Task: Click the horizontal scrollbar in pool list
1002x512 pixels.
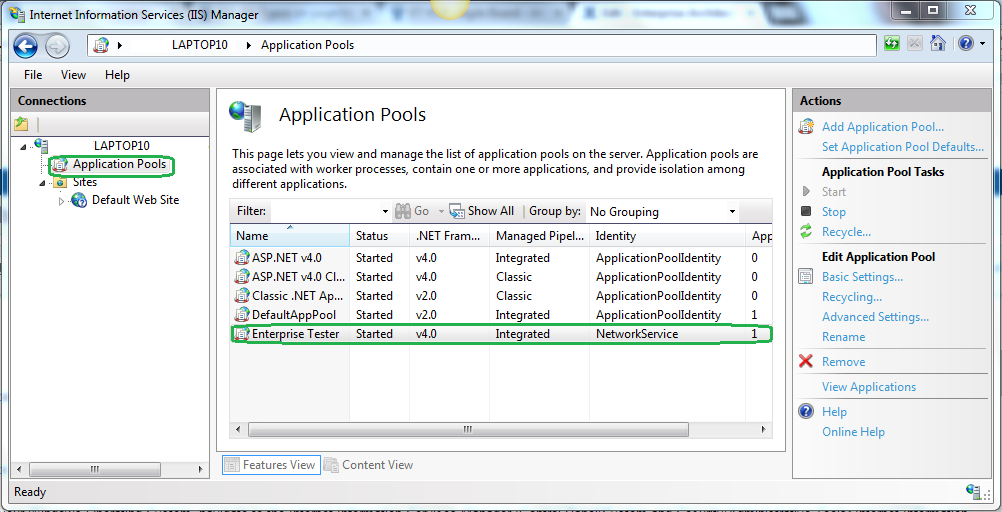Action: 466,429
